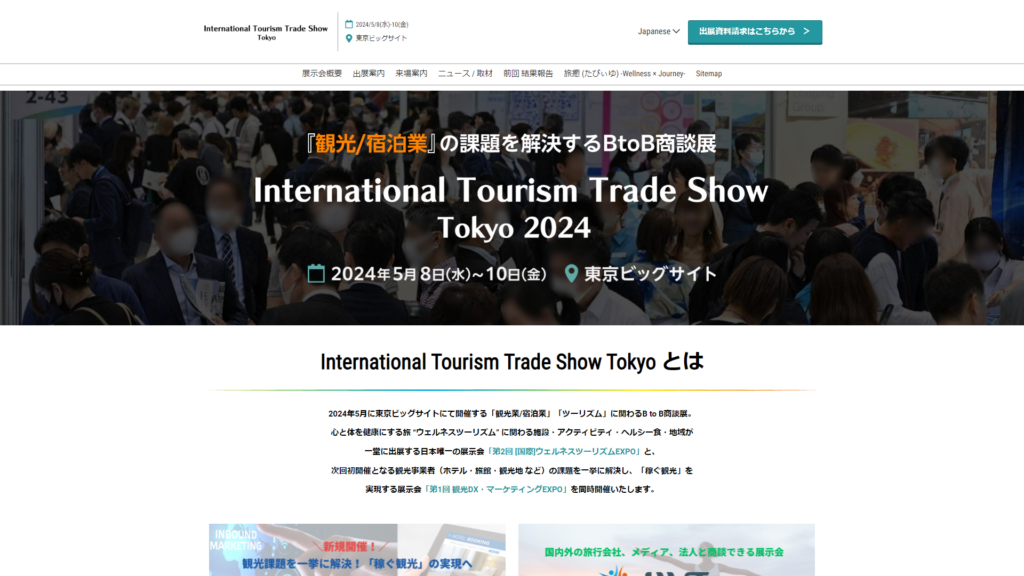The image size is (1024, 576).
Task: Open the Sitemap menu link
Action: 709,74
